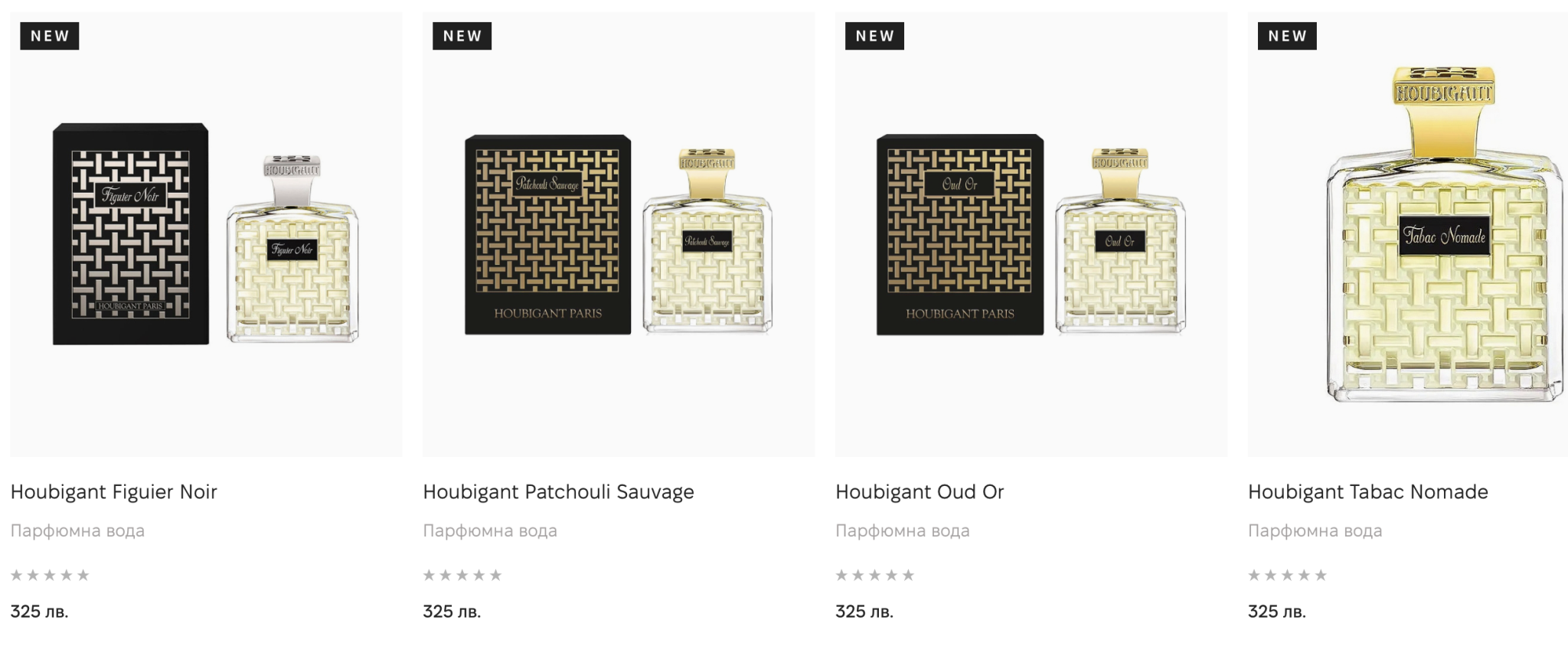Click the NEW badge on Patchouli Sauvage
The width and height of the screenshot is (1568, 649).
point(462,36)
